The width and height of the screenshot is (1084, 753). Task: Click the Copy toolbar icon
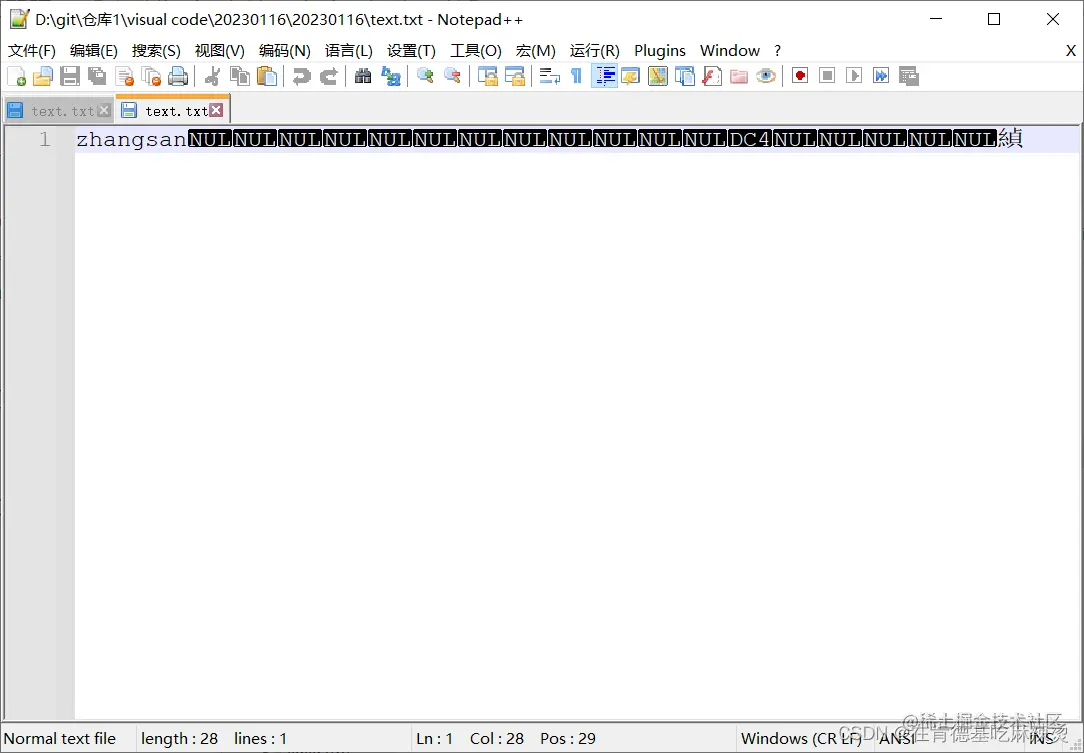coord(240,76)
